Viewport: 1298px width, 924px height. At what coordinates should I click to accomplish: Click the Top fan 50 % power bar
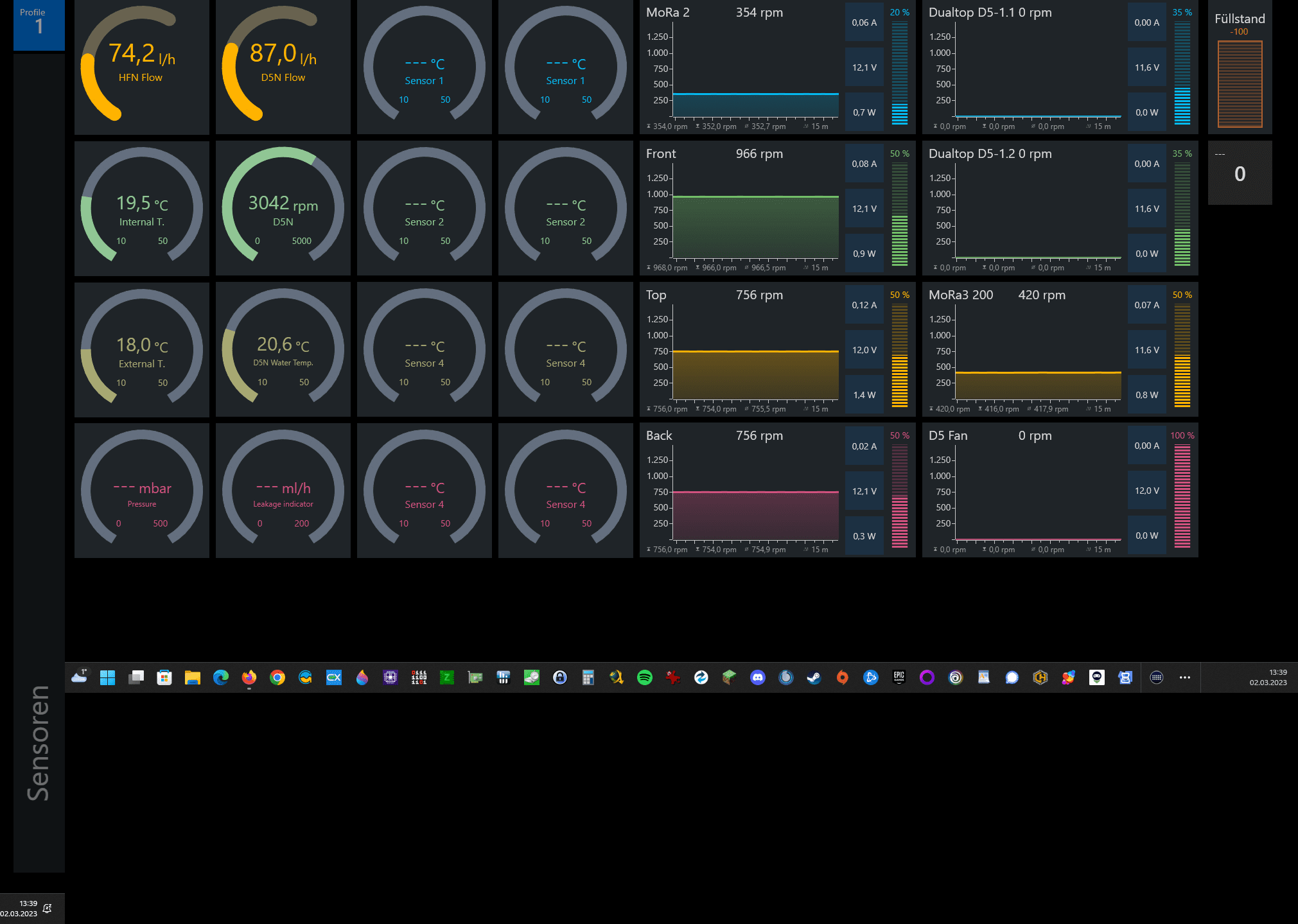(900, 355)
